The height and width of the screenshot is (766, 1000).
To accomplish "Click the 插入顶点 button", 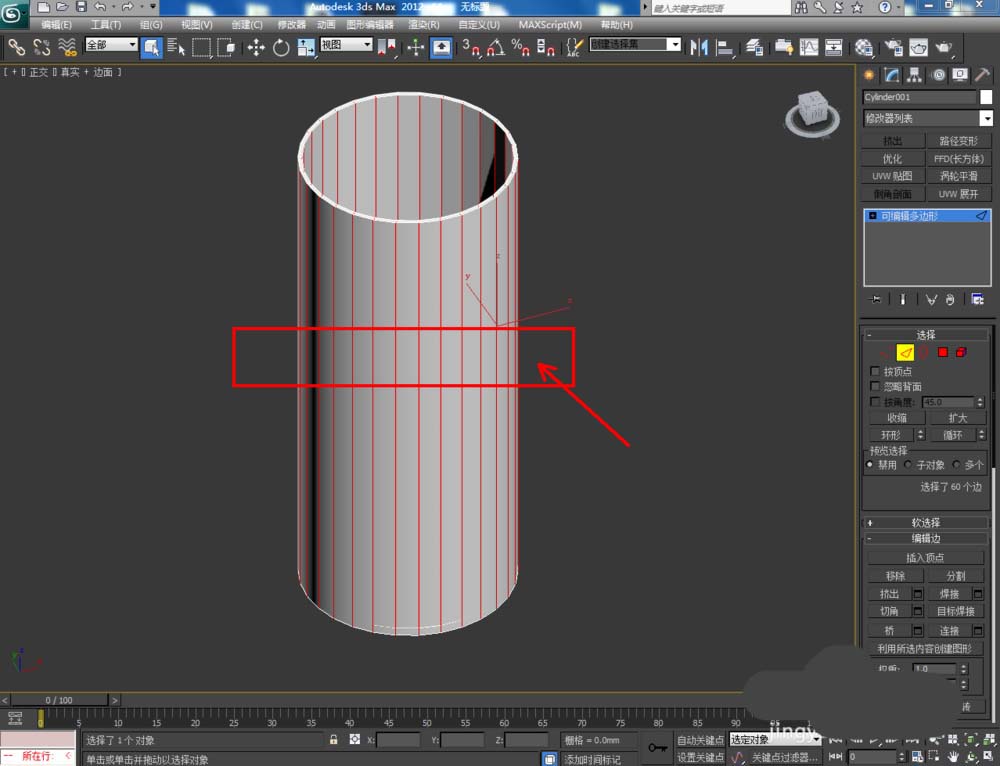I will pyautogui.click(x=925, y=557).
